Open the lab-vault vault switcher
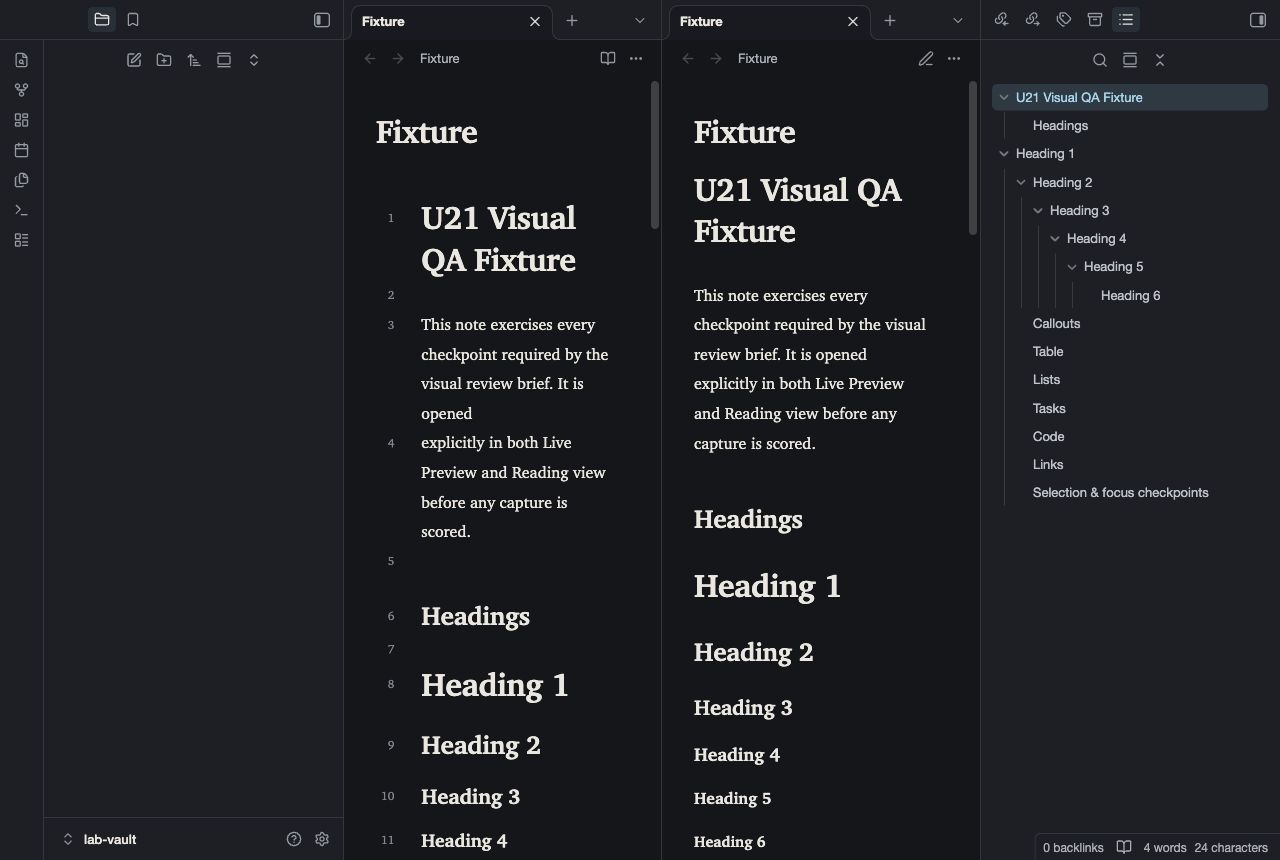1280x860 pixels. (100, 839)
